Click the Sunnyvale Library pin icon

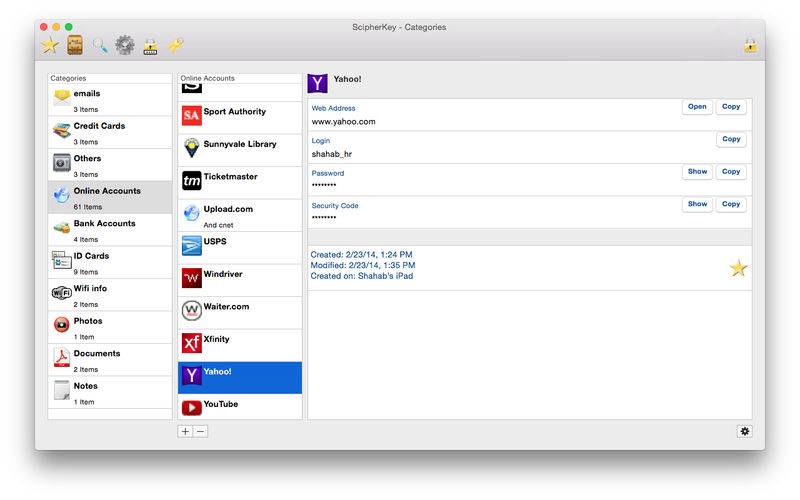(x=192, y=148)
